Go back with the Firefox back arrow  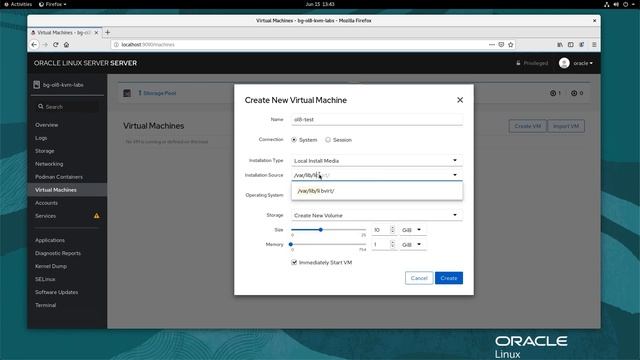pyautogui.click(x=34, y=44)
